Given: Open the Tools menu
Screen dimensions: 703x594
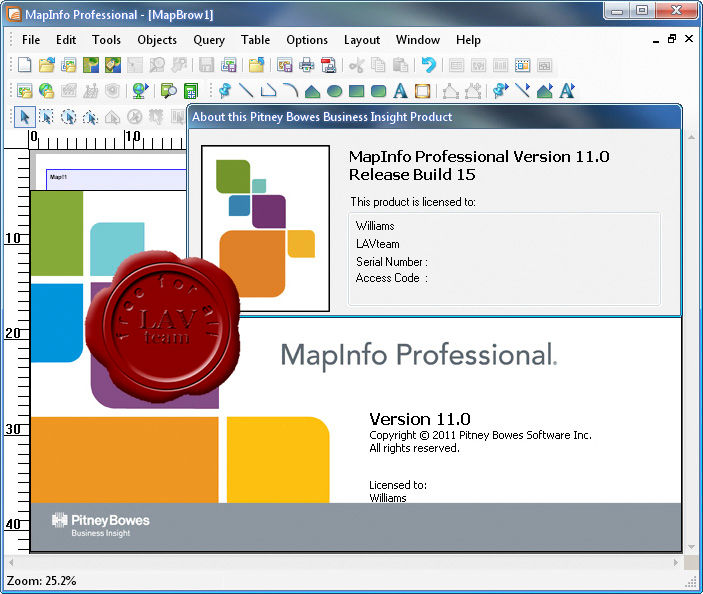Looking at the screenshot, I should click(106, 40).
